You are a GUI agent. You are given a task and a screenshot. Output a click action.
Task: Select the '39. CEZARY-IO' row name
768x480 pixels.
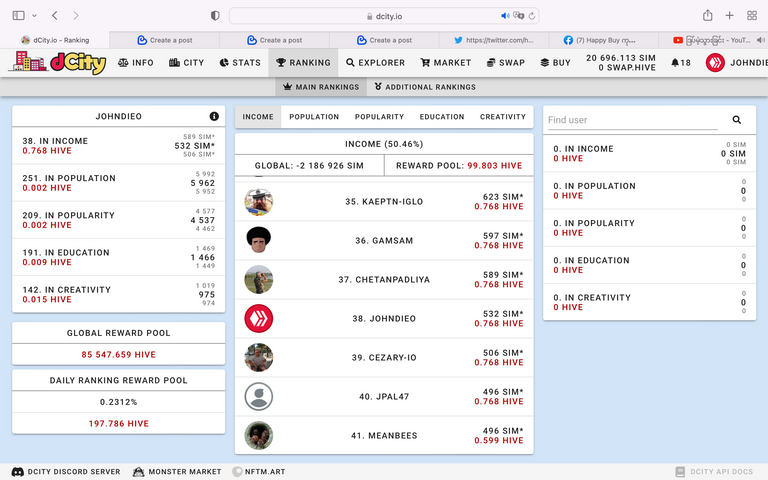[384, 358]
